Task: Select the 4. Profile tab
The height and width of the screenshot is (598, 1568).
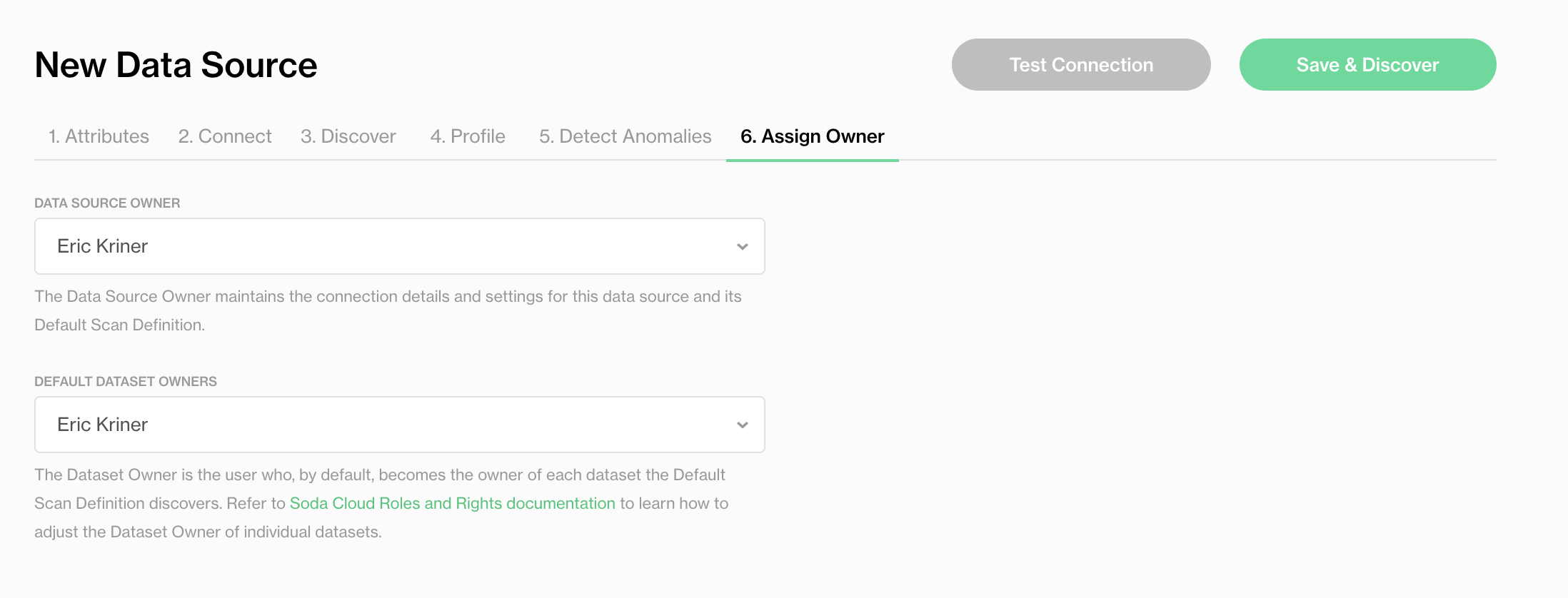Action: coord(468,136)
